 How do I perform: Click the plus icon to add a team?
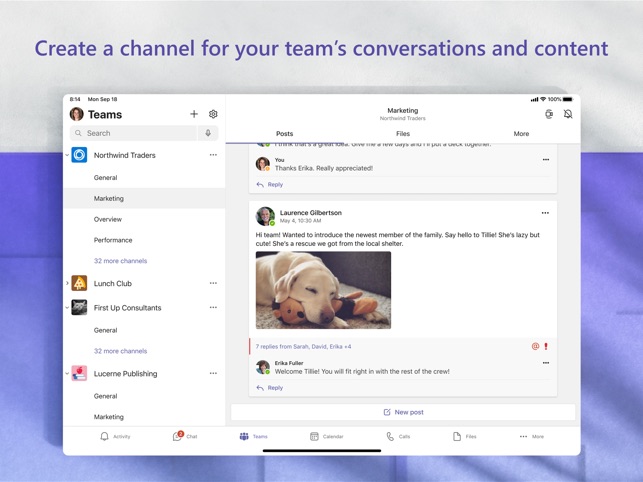[x=194, y=114]
